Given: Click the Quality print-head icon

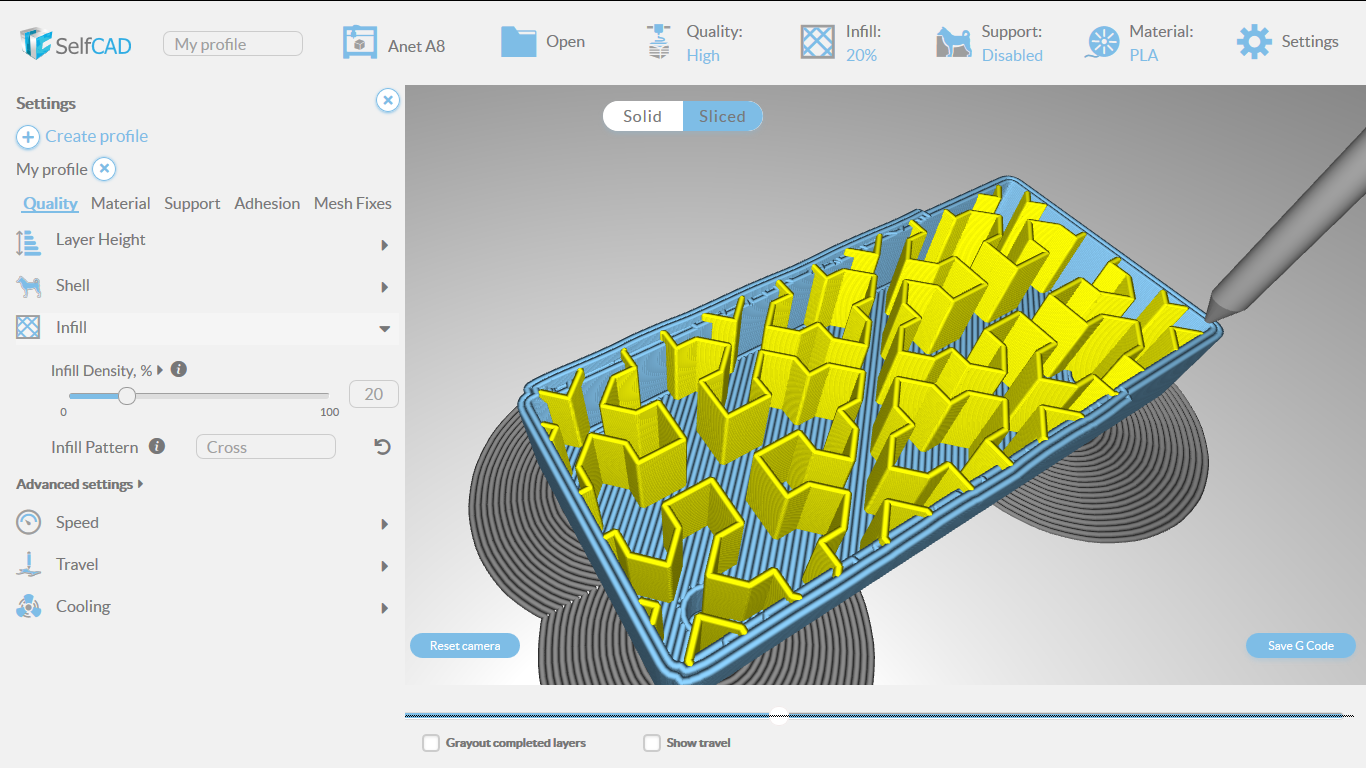Looking at the screenshot, I should pos(658,41).
